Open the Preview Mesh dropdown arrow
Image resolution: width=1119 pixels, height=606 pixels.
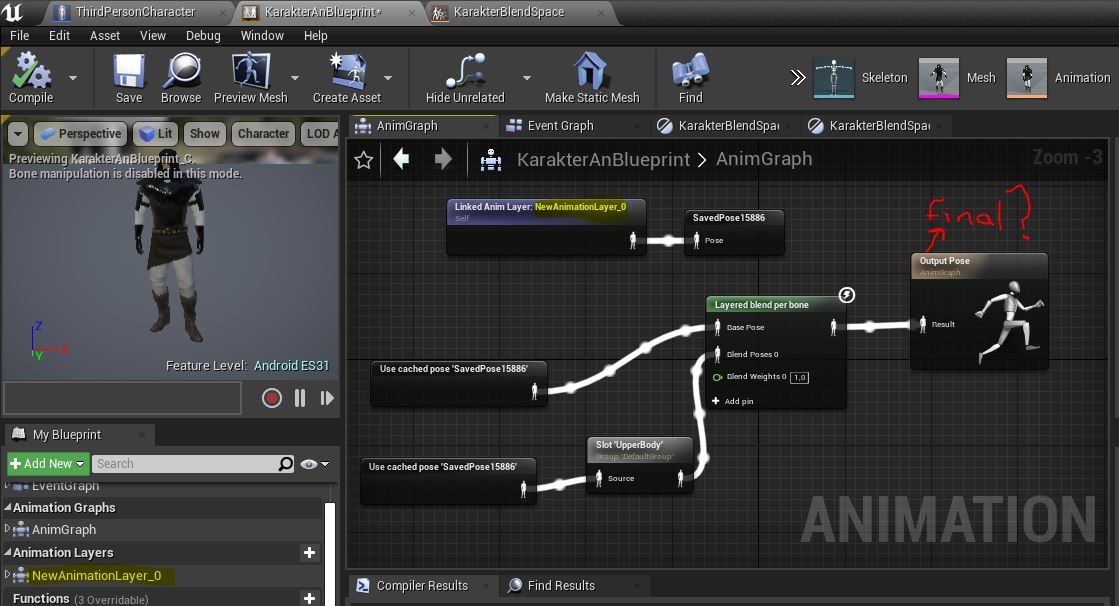[295, 78]
